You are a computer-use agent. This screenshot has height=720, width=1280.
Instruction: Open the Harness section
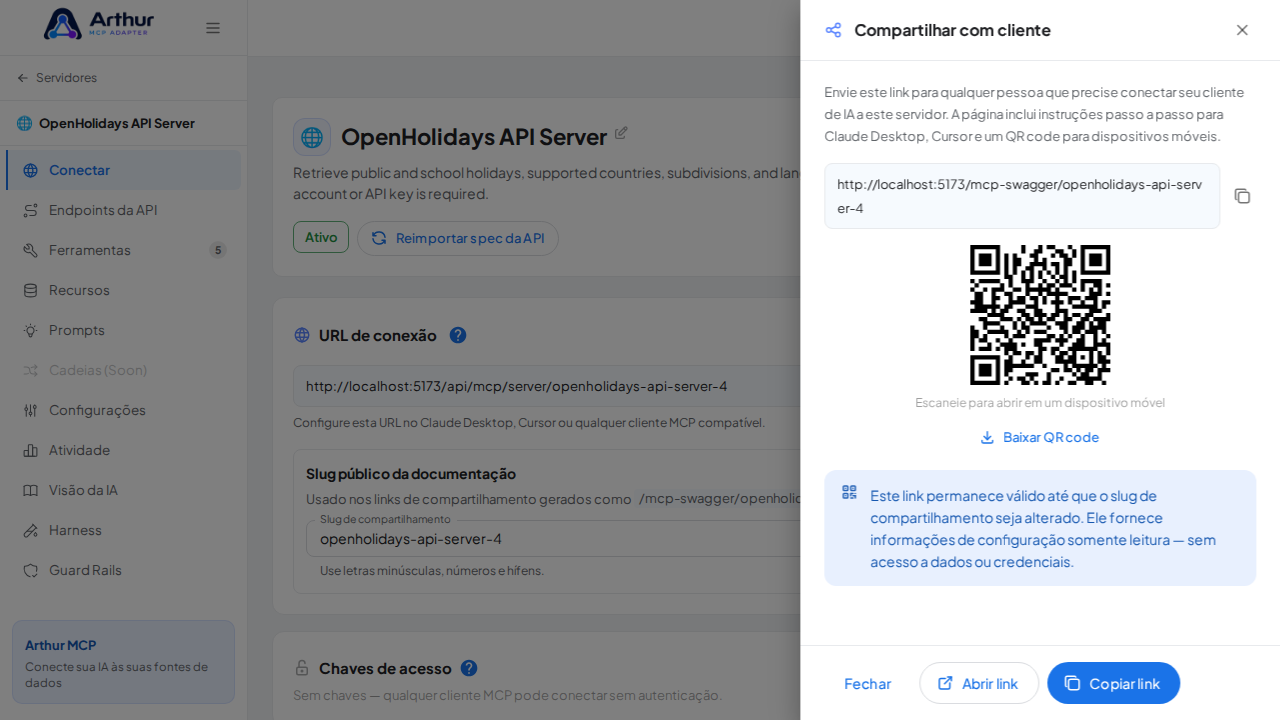[x=124, y=530]
